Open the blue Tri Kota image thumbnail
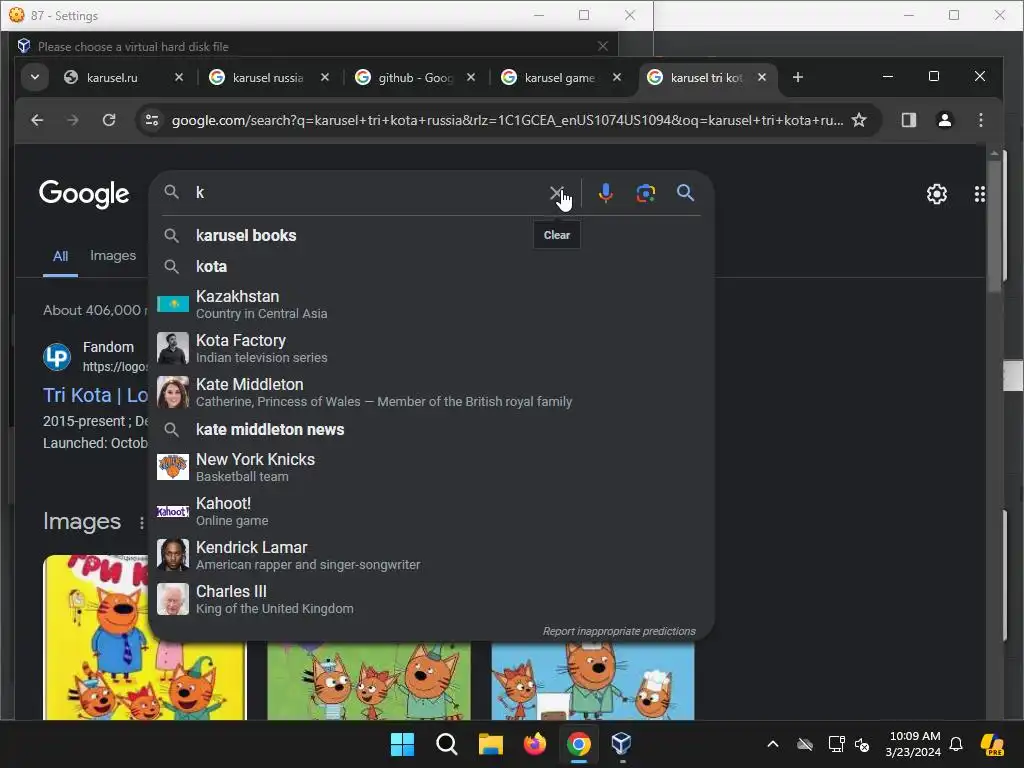1024x768 pixels. pos(593,680)
